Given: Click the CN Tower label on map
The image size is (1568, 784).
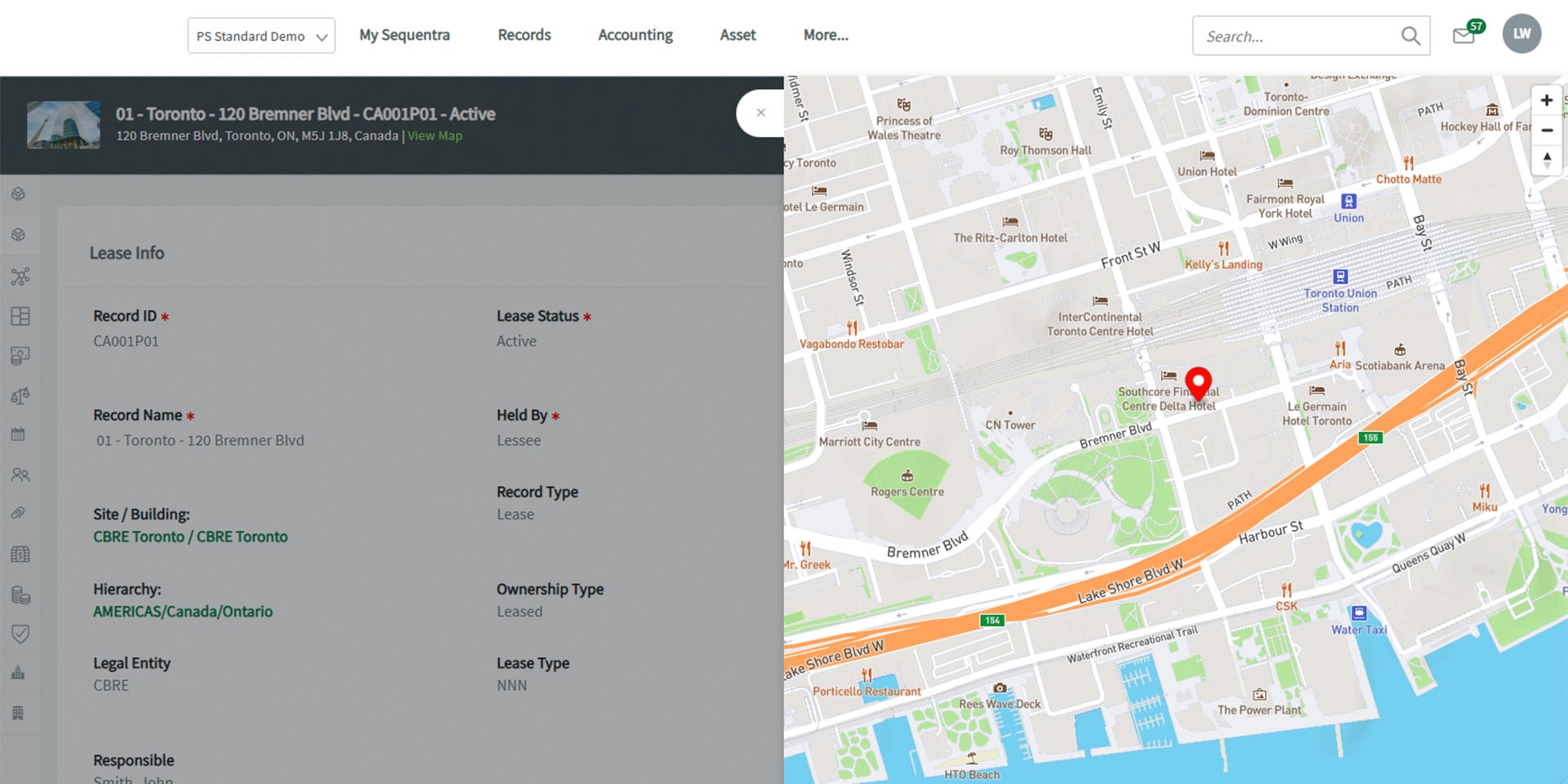Looking at the screenshot, I should click(1010, 425).
